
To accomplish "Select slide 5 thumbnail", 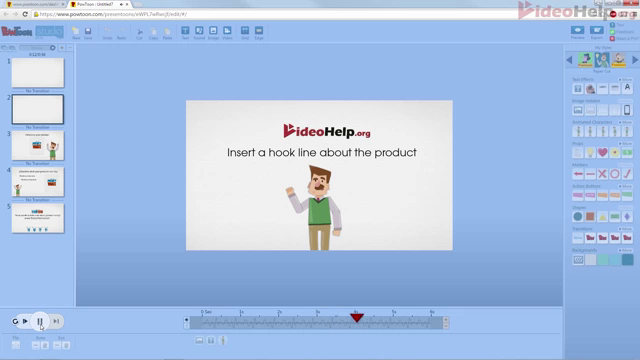I will pyautogui.click(x=38, y=219).
